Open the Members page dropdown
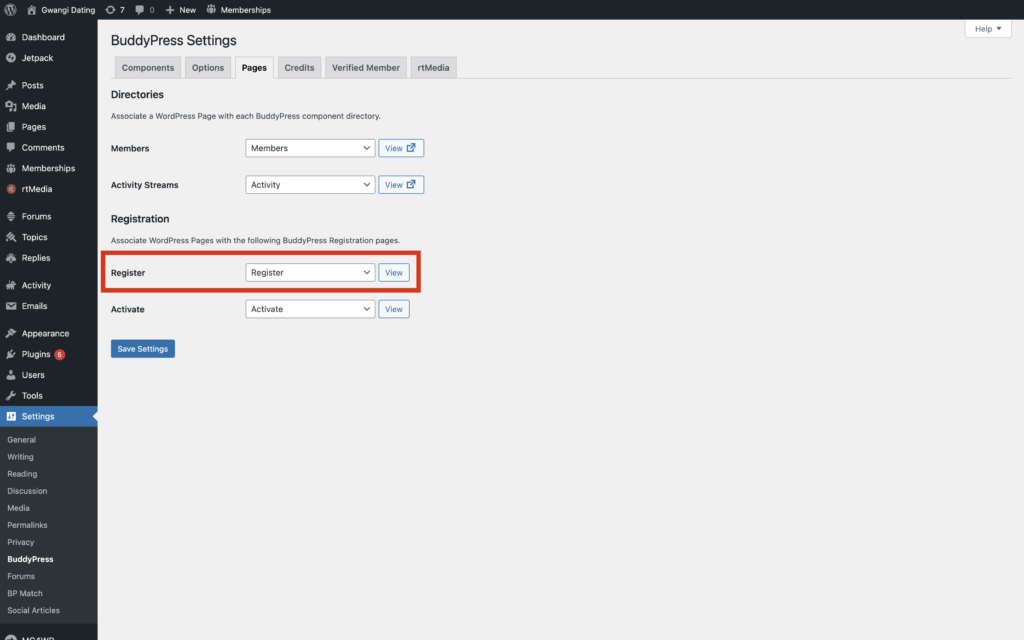This screenshot has width=1024, height=640. 310,148
